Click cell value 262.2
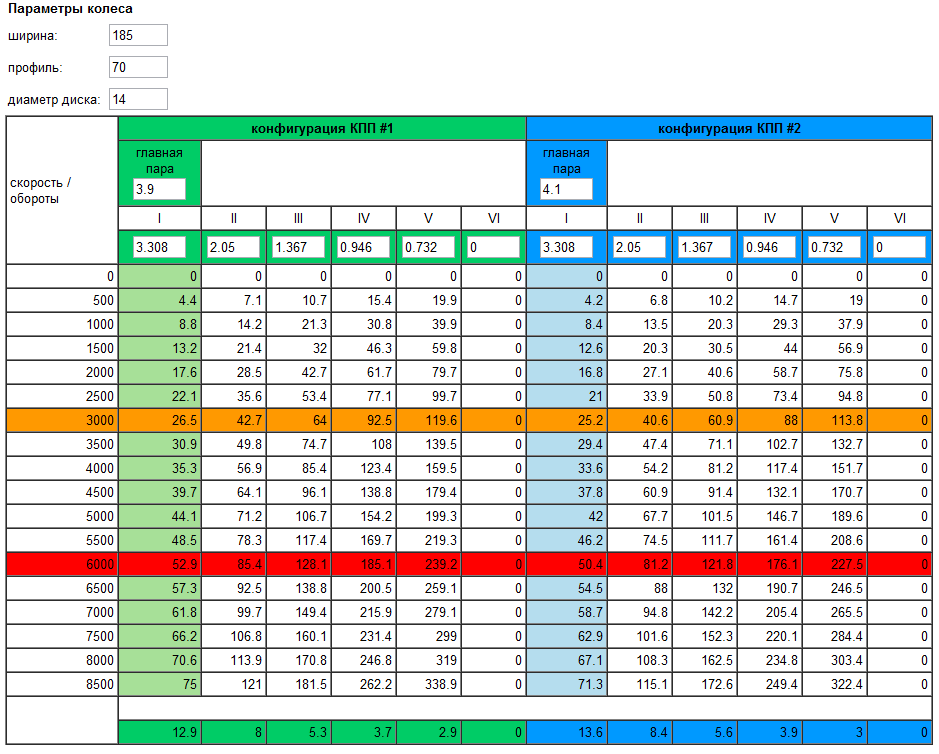This screenshot has height=754, width=939. (x=364, y=684)
